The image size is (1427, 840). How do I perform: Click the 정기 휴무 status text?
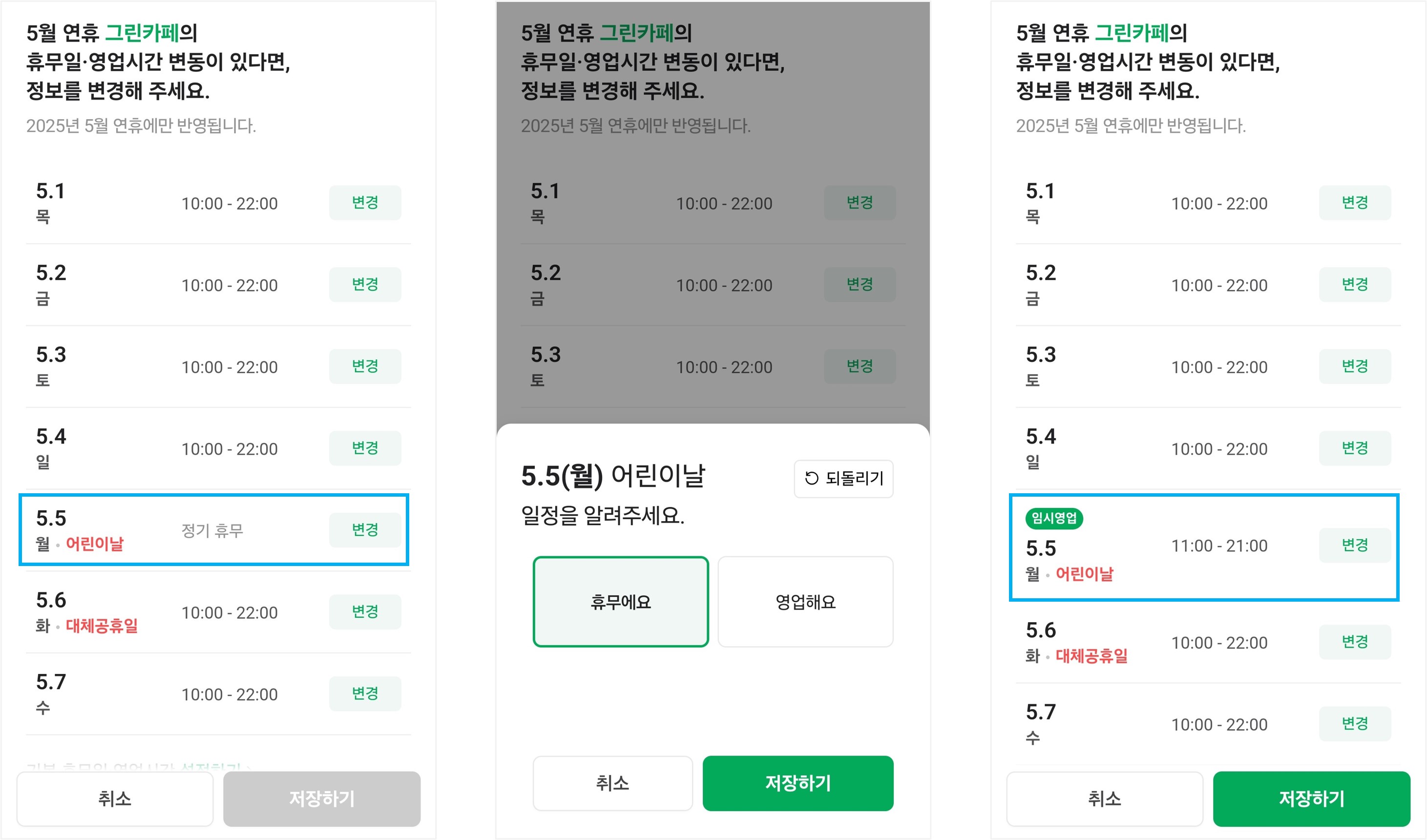tap(212, 531)
